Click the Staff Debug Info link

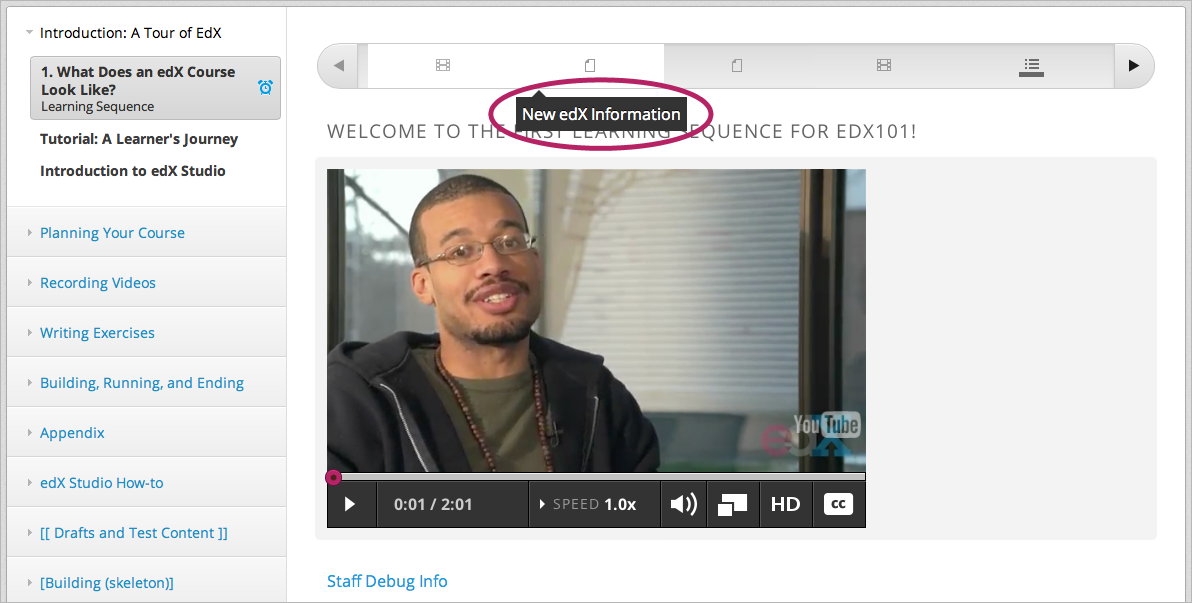pyautogui.click(x=387, y=581)
